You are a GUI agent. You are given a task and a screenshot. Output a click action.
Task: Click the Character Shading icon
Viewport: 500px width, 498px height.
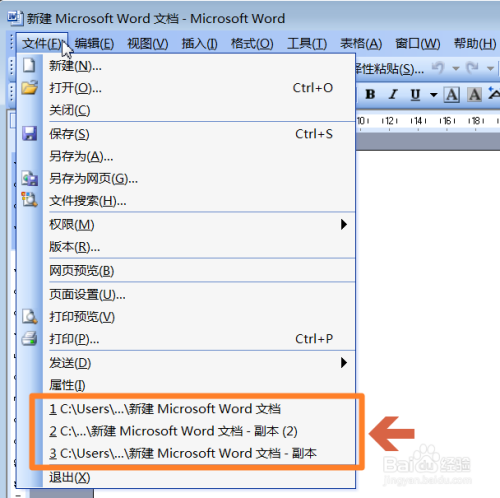click(474, 95)
